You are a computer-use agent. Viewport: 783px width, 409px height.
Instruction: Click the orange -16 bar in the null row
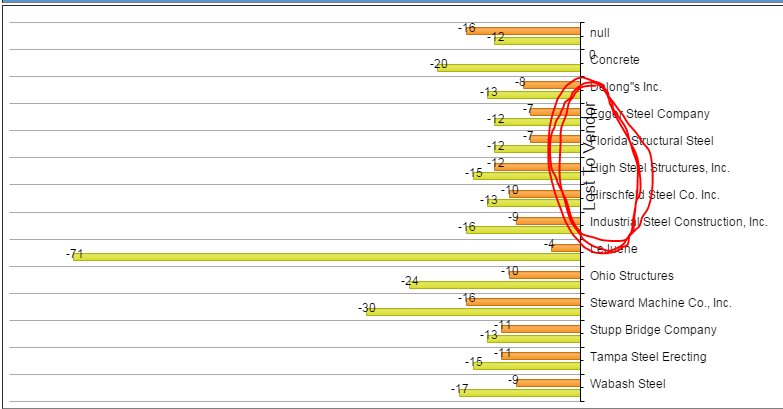[523, 31]
